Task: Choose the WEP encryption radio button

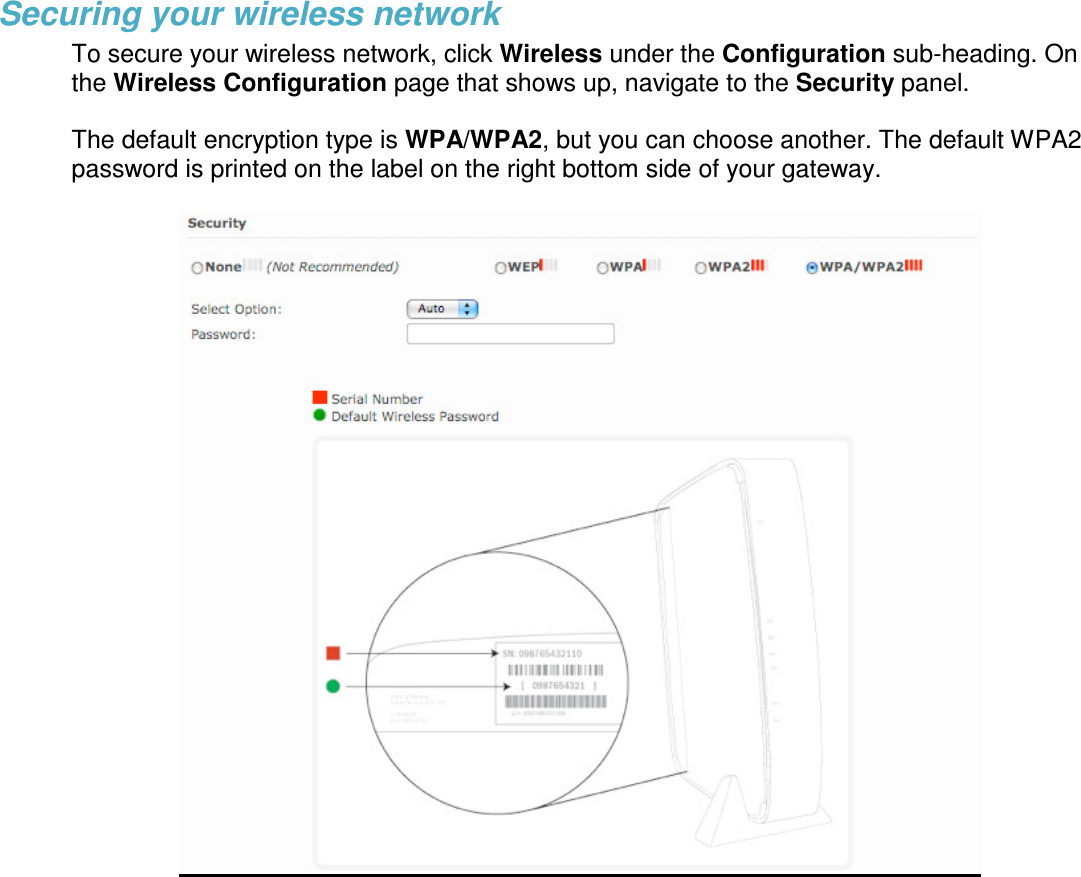Action: (x=501, y=266)
